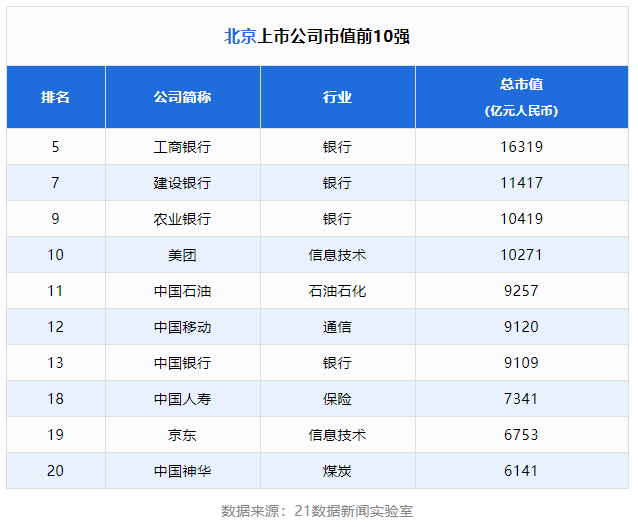Click the 石油石化 industry cell
Viewport: 638px width, 527px height.
click(337, 291)
